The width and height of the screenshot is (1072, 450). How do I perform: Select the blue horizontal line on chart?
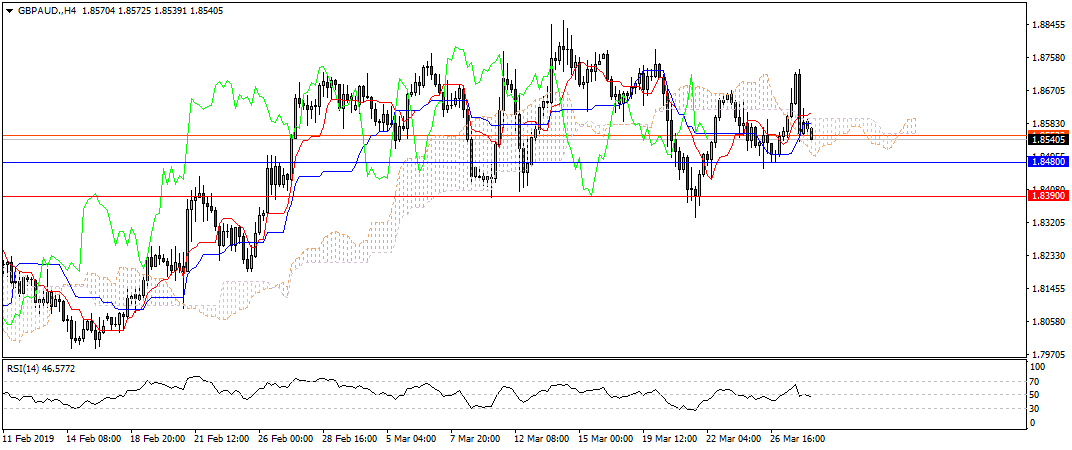click(500, 162)
